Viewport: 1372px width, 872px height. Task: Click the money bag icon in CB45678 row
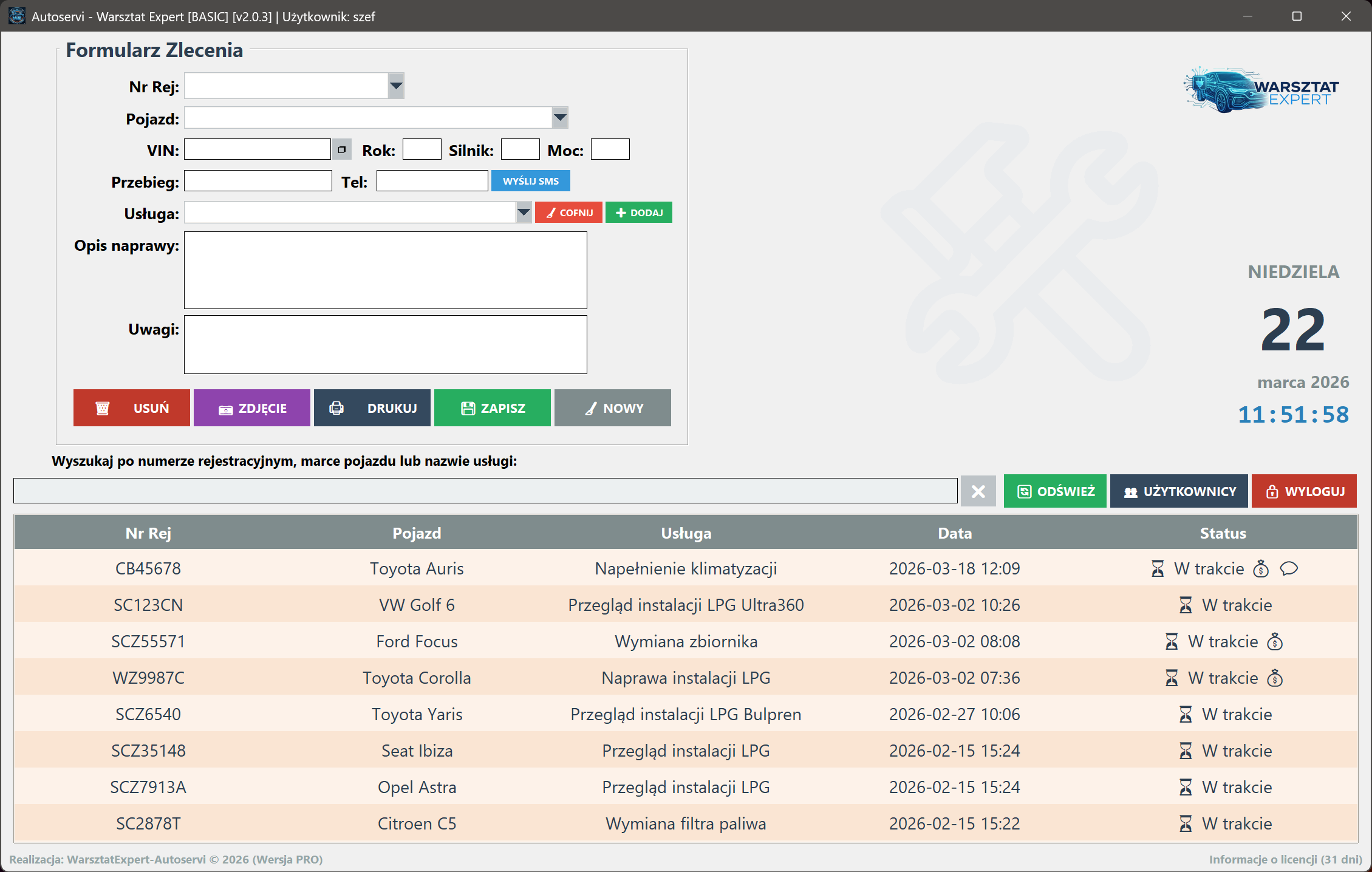pyautogui.click(x=1261, y=569)
